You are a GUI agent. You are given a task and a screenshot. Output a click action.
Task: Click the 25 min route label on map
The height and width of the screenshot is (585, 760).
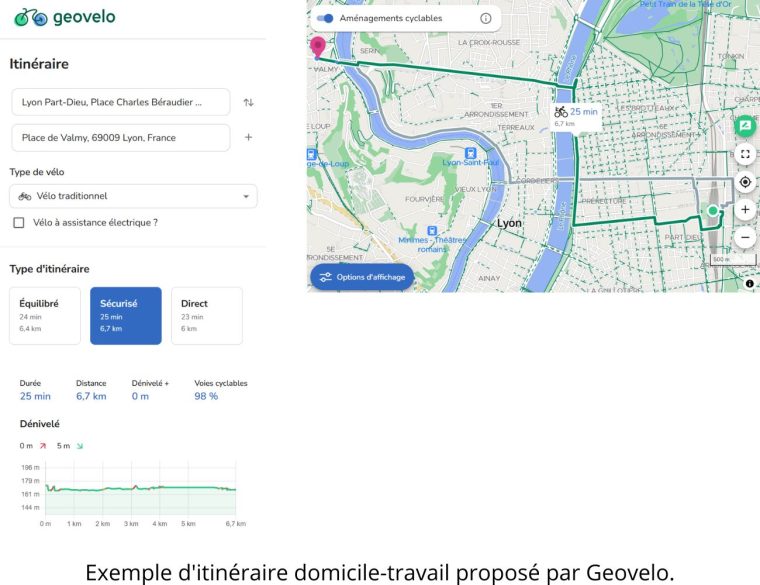pyautogui.click(x=584, y=111)
